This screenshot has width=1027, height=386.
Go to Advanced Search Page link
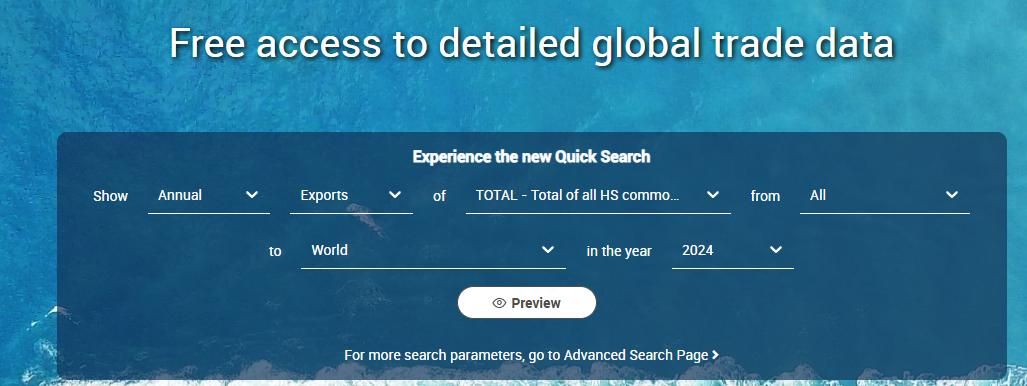(x=531, y=355)
